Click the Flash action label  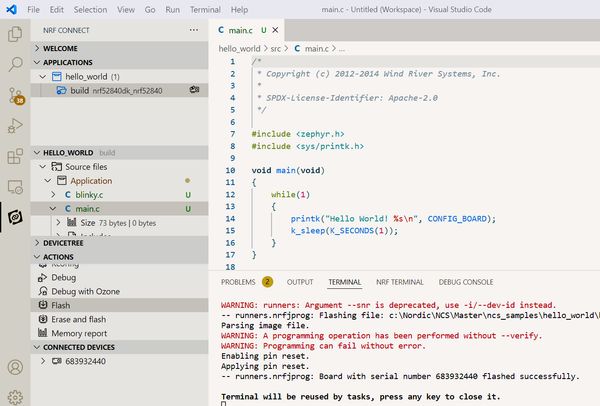[61, 305]
